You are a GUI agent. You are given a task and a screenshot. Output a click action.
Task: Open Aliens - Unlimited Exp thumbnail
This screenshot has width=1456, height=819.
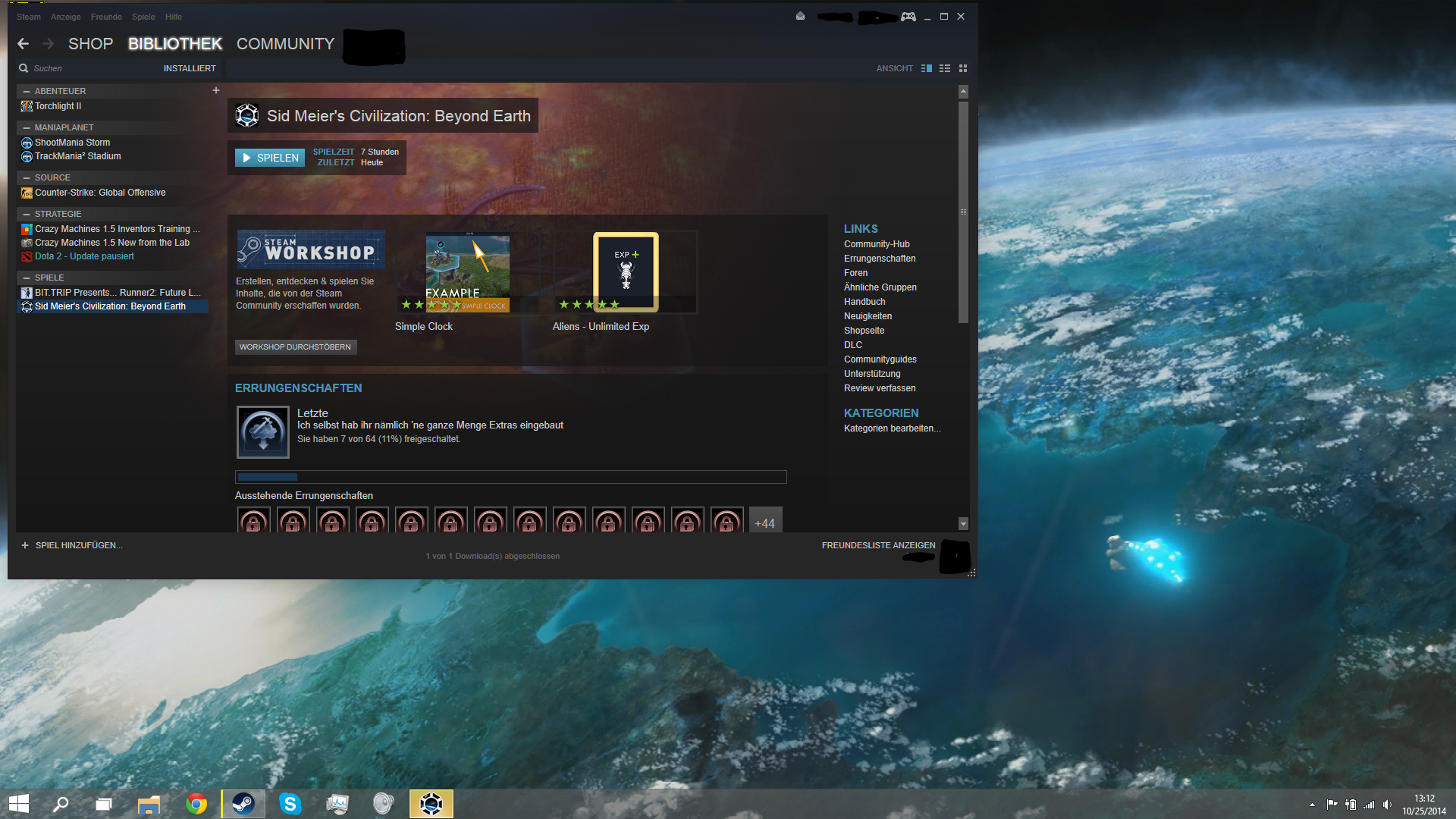pos(626,271)
